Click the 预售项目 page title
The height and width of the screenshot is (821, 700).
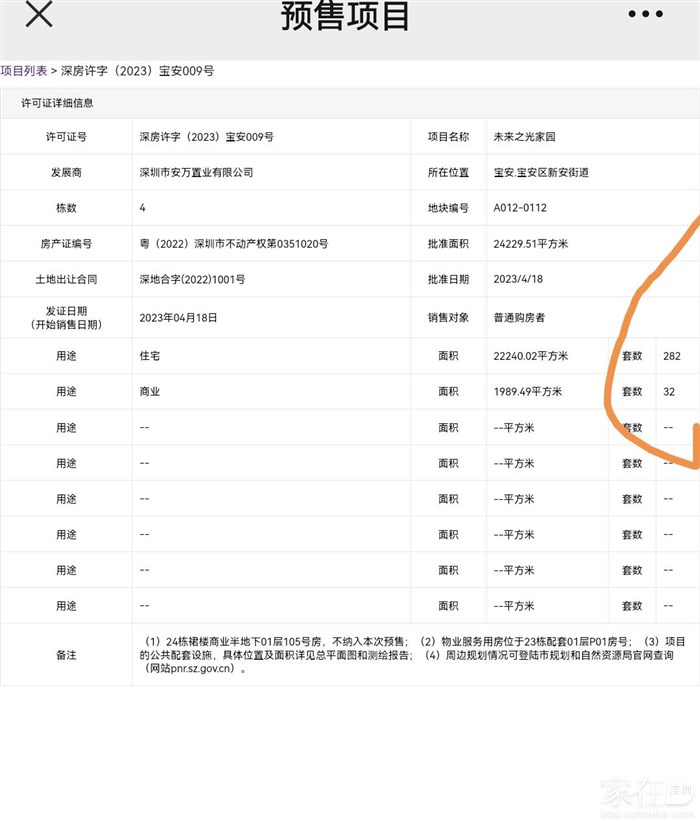345,17
